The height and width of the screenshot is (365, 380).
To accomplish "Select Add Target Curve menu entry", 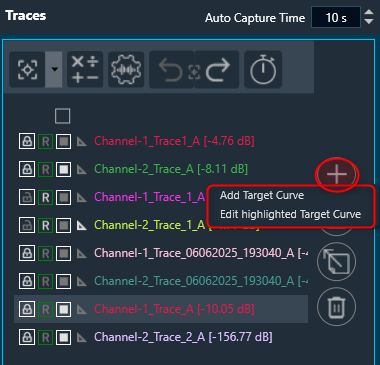I will point(262,195).
